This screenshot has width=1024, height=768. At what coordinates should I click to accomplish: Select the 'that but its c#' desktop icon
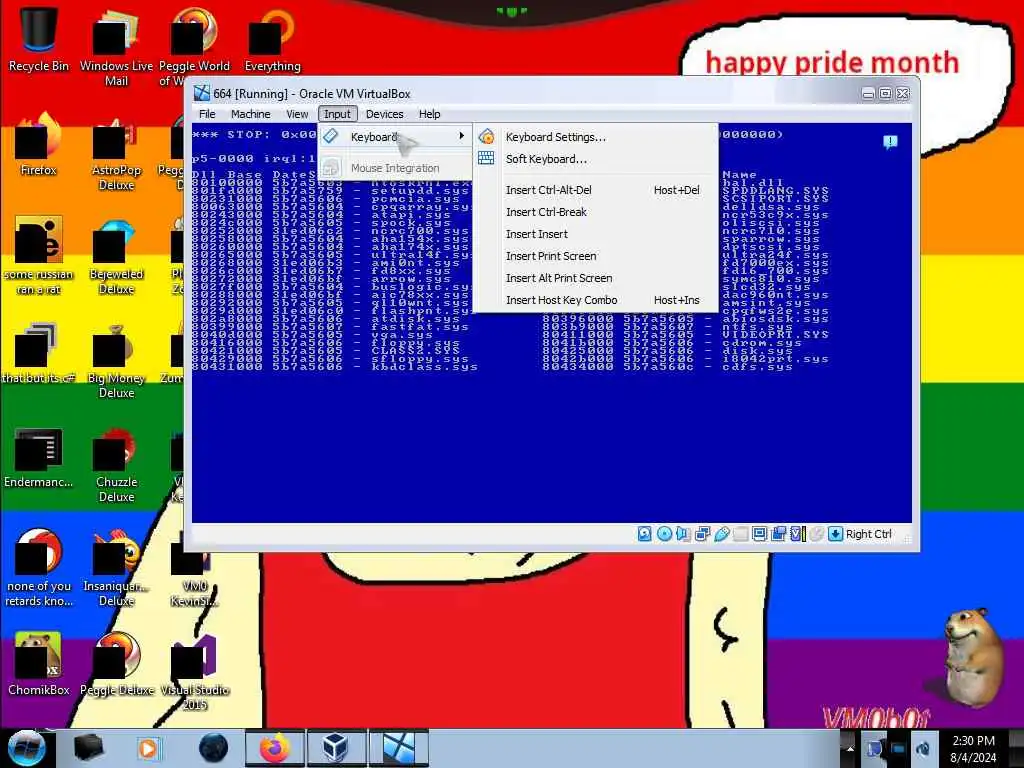click(x=39, y=353)
